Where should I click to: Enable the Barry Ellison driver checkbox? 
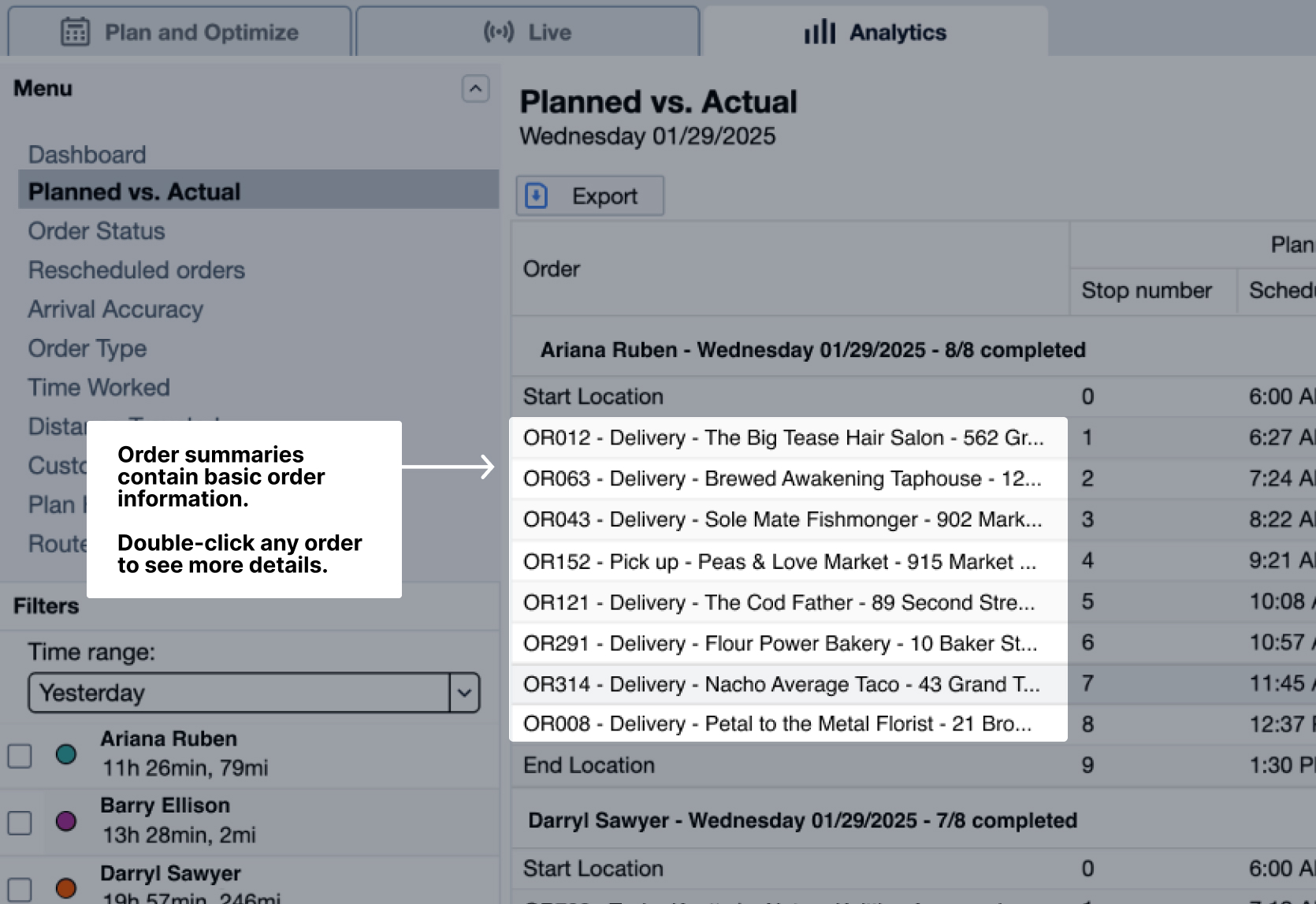(20, 822)
